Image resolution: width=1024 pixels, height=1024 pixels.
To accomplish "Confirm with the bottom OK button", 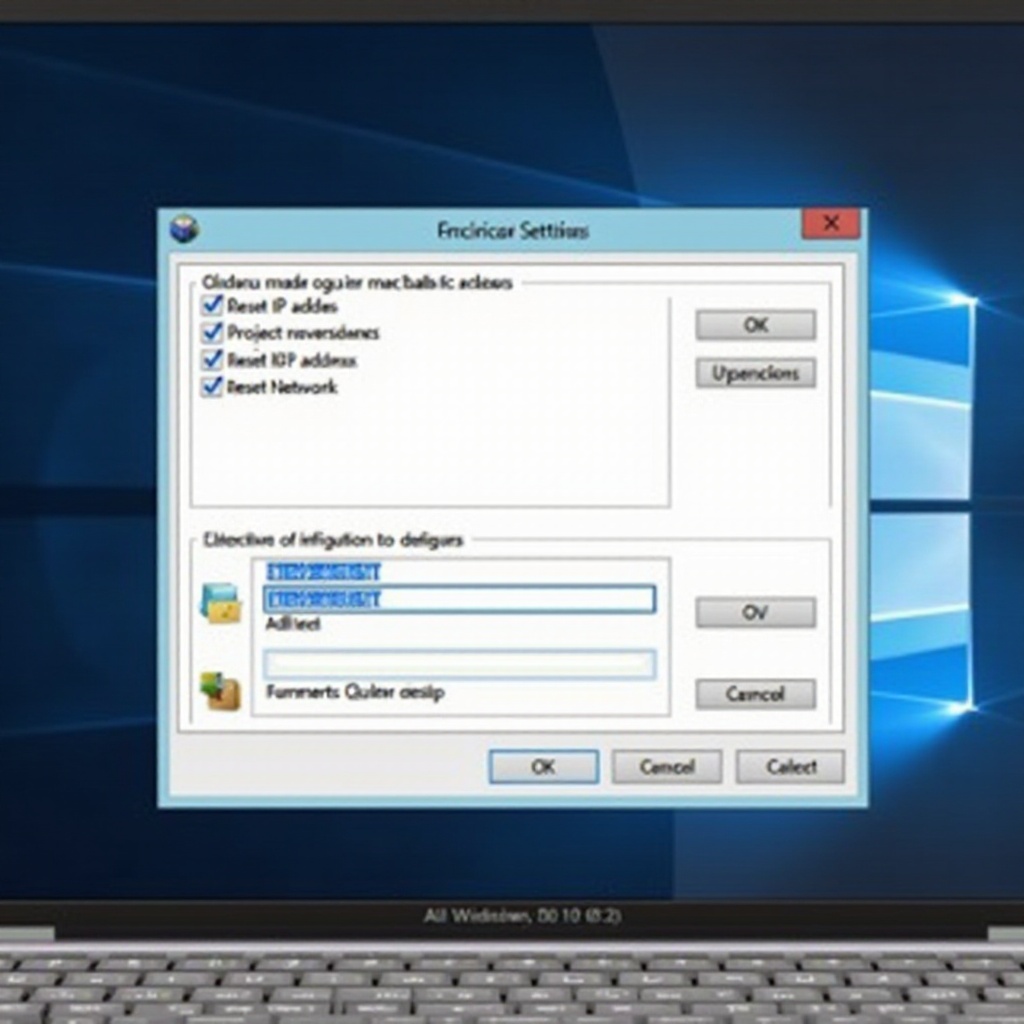I will click(x=543, y=767).
